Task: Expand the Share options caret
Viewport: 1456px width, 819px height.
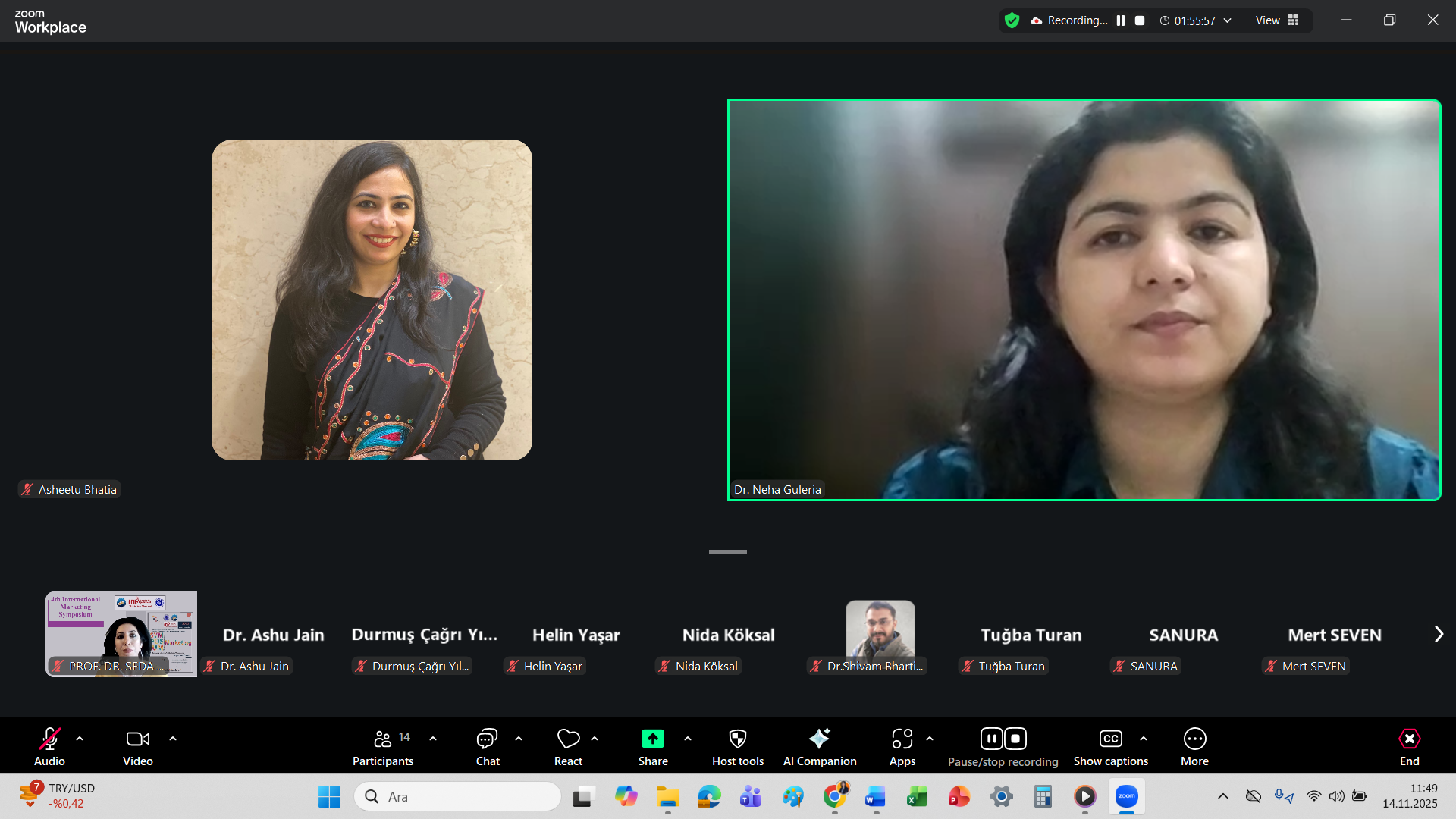Action: click(688, 738)
